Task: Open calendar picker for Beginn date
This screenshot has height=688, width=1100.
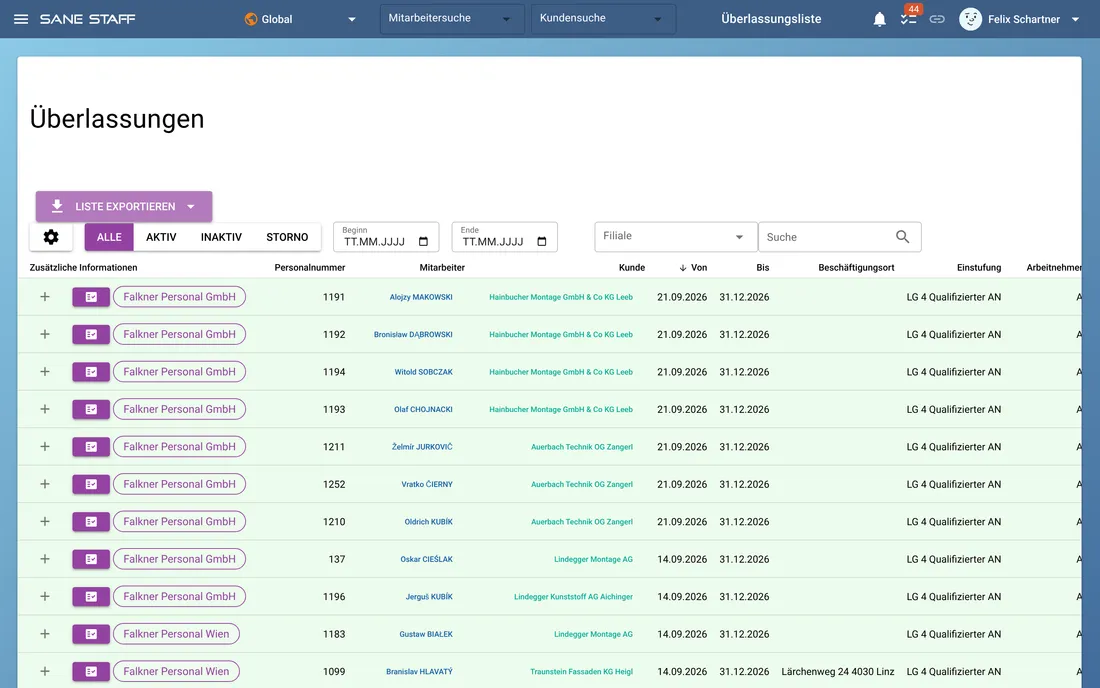Action: pos(423,242)
